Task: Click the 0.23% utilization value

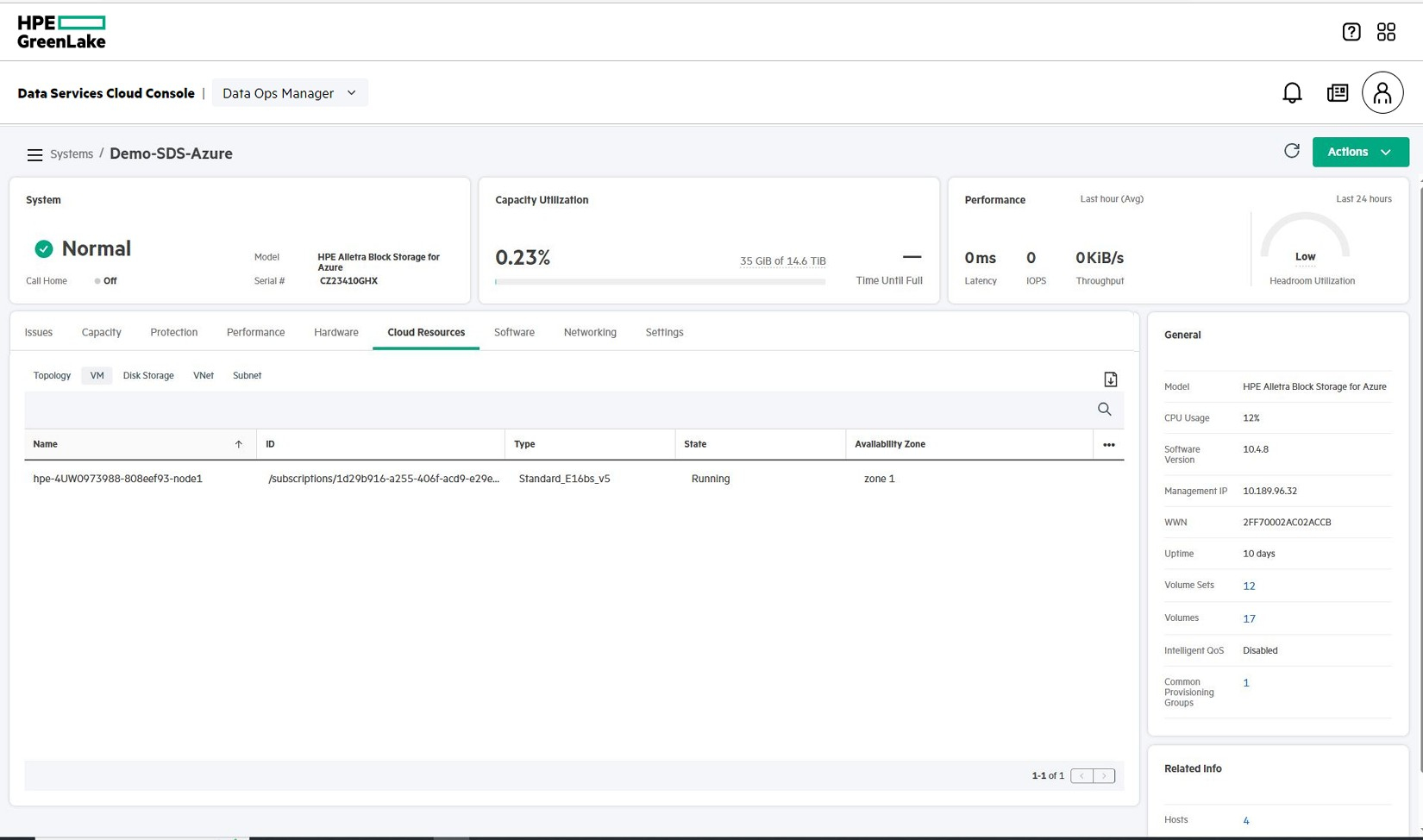Action: 523,257
